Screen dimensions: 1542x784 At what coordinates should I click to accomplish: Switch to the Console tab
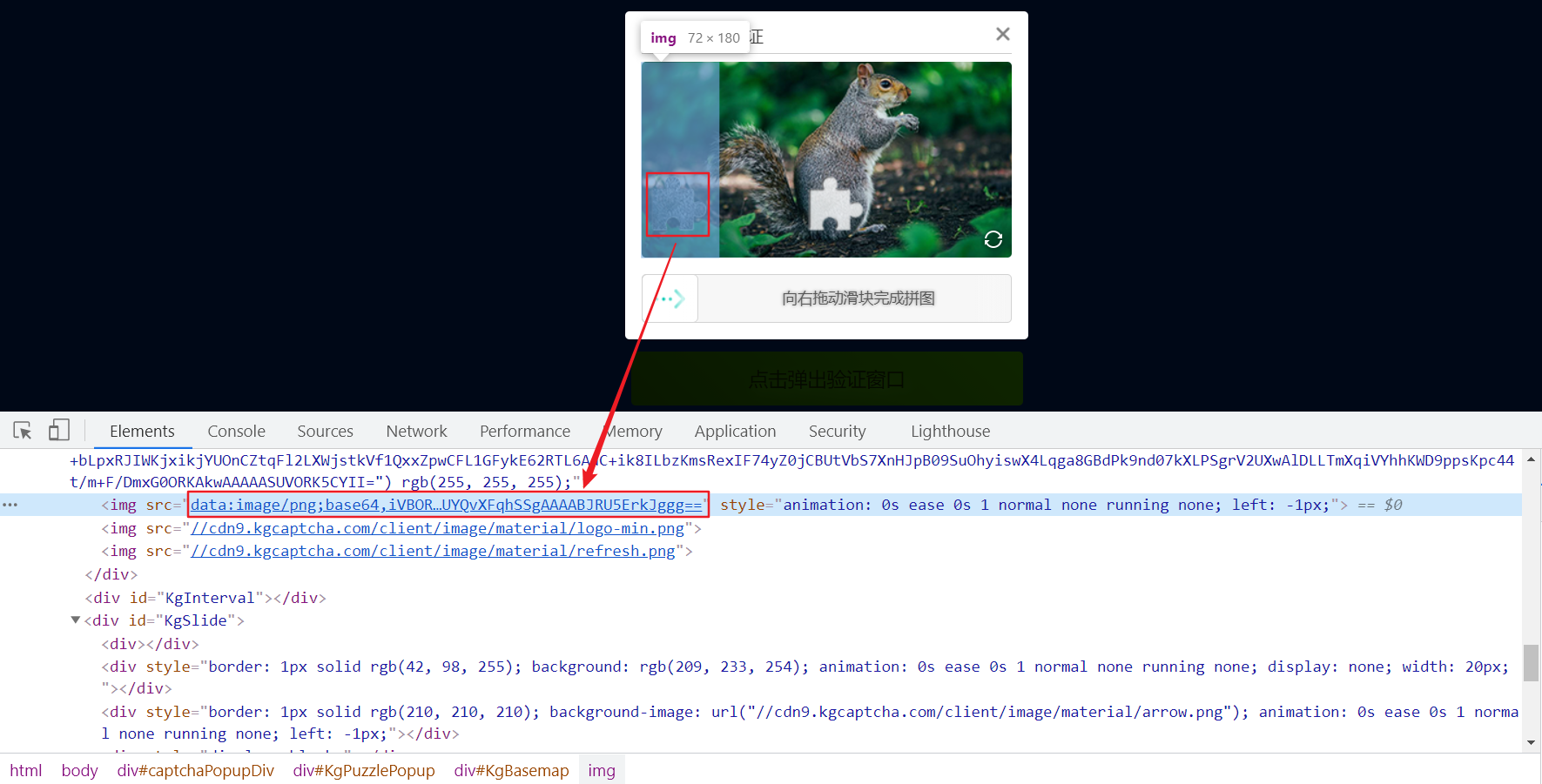coord(236,431)
